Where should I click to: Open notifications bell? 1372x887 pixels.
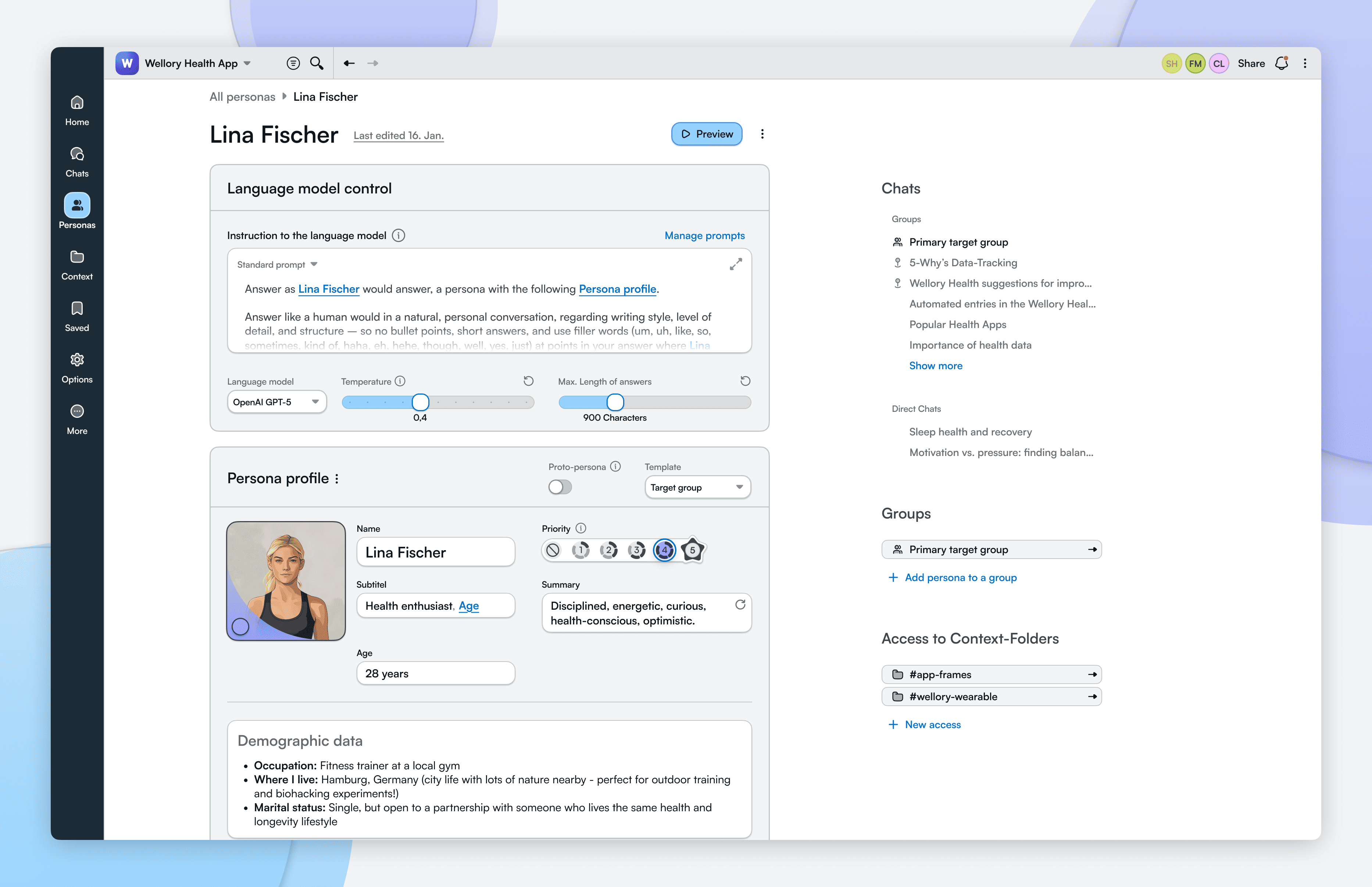click(x=1282, y=63)
